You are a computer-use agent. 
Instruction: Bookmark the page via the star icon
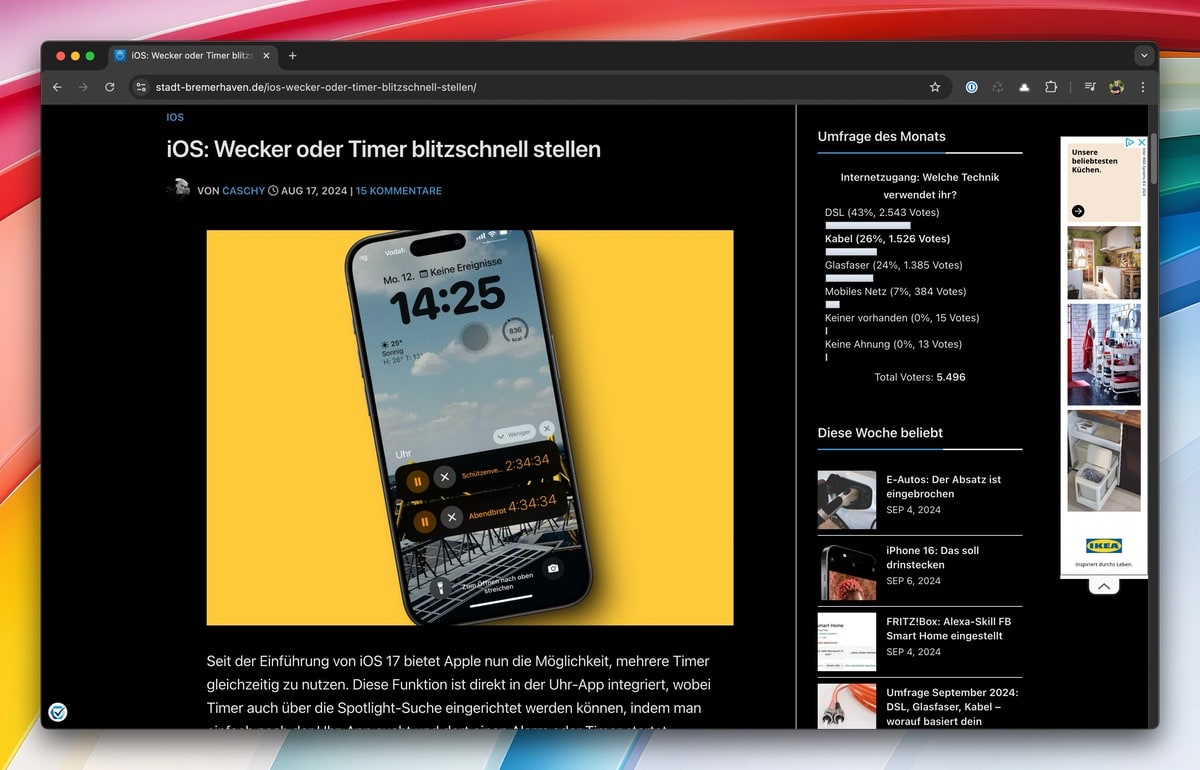935,87
